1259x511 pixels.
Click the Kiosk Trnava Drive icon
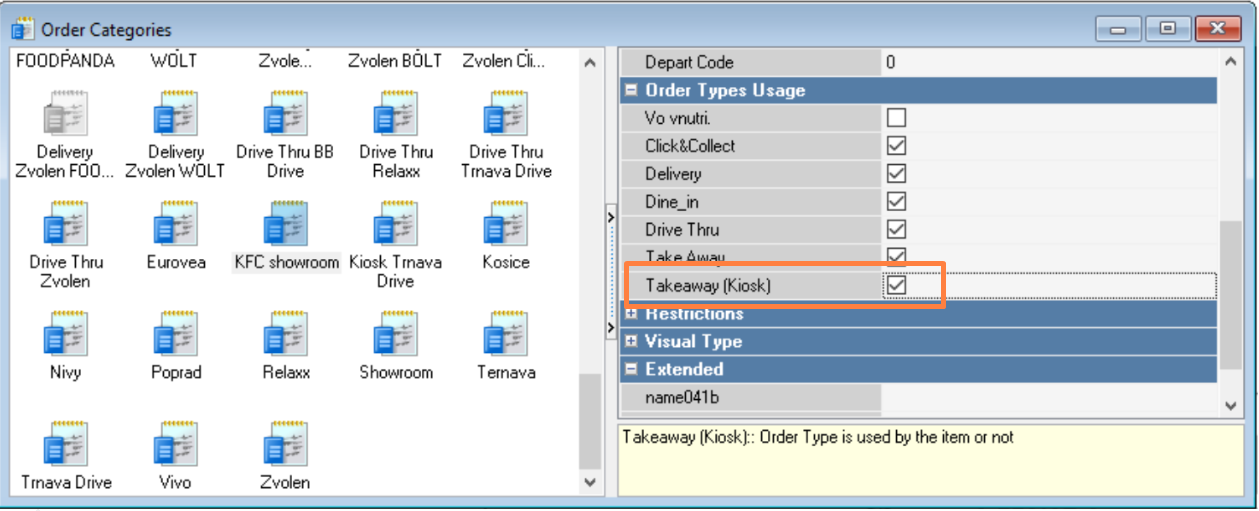[x=395, y=226]
